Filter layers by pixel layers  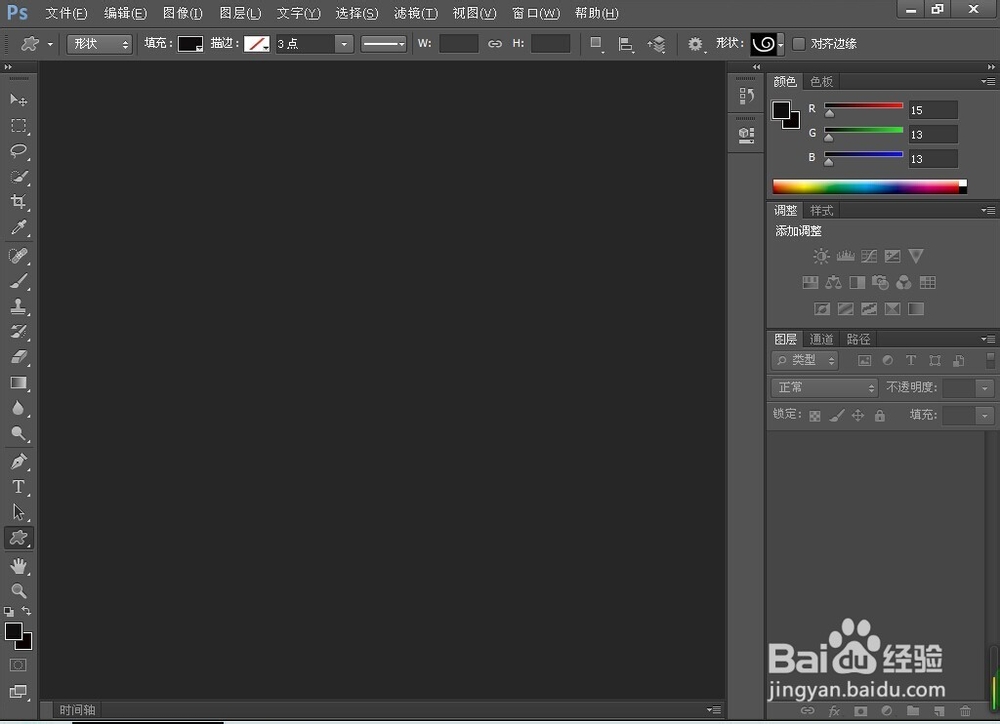pos(864,360)
